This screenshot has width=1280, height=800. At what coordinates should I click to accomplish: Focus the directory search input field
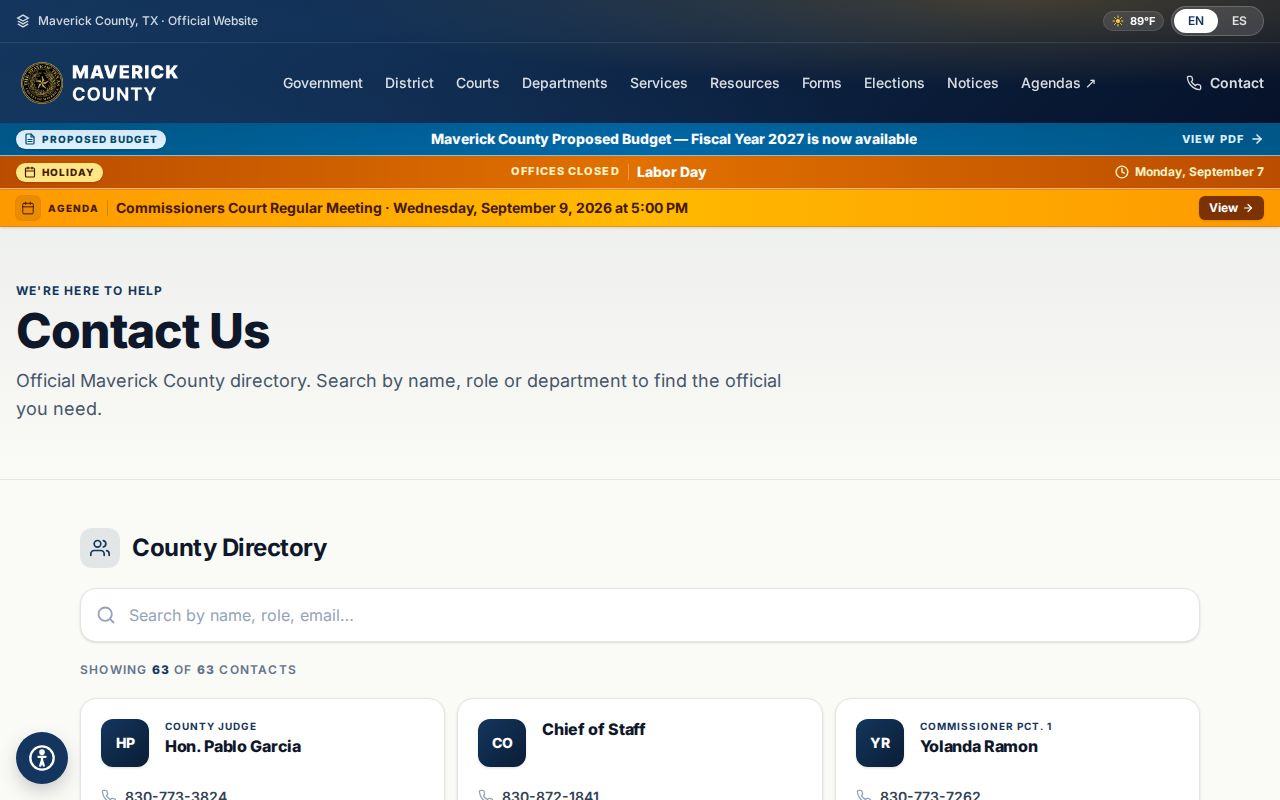[640, 615]
